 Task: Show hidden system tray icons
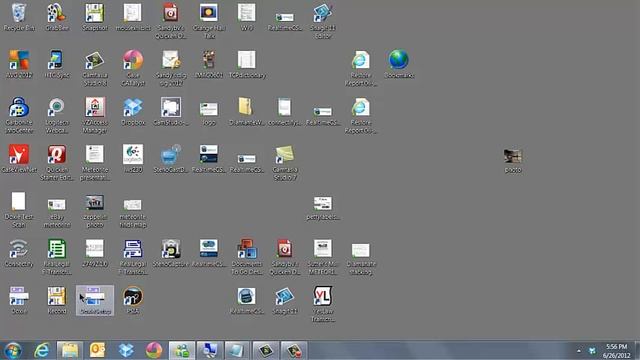tap(579, 351)
